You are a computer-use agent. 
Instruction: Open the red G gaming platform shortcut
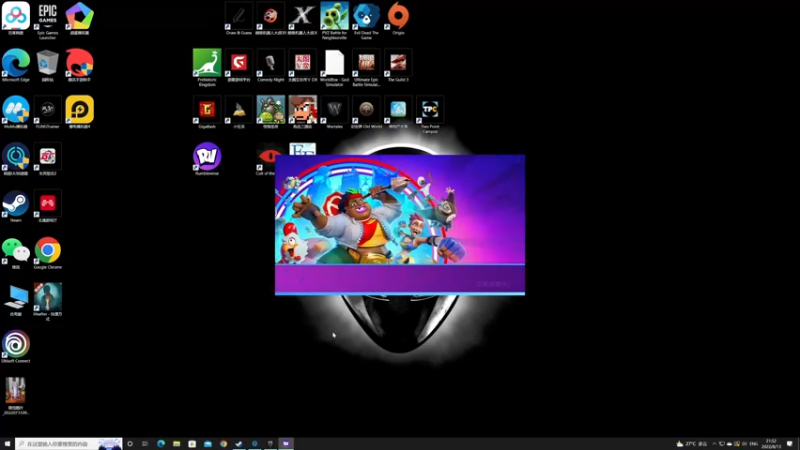coord(239,65)
